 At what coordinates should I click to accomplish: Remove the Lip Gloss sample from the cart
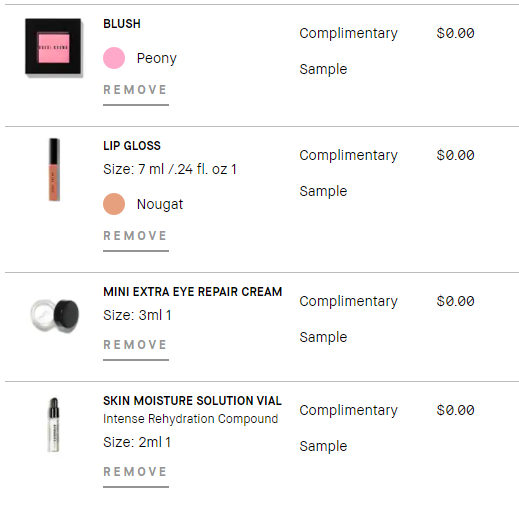[x=136, y=236]
